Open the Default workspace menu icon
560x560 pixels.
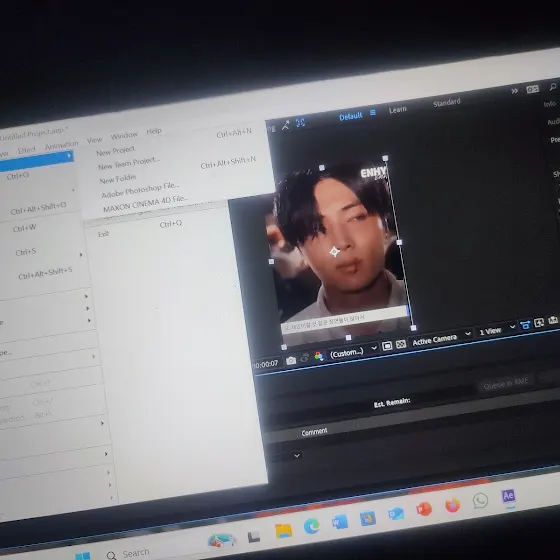(373, 112)
